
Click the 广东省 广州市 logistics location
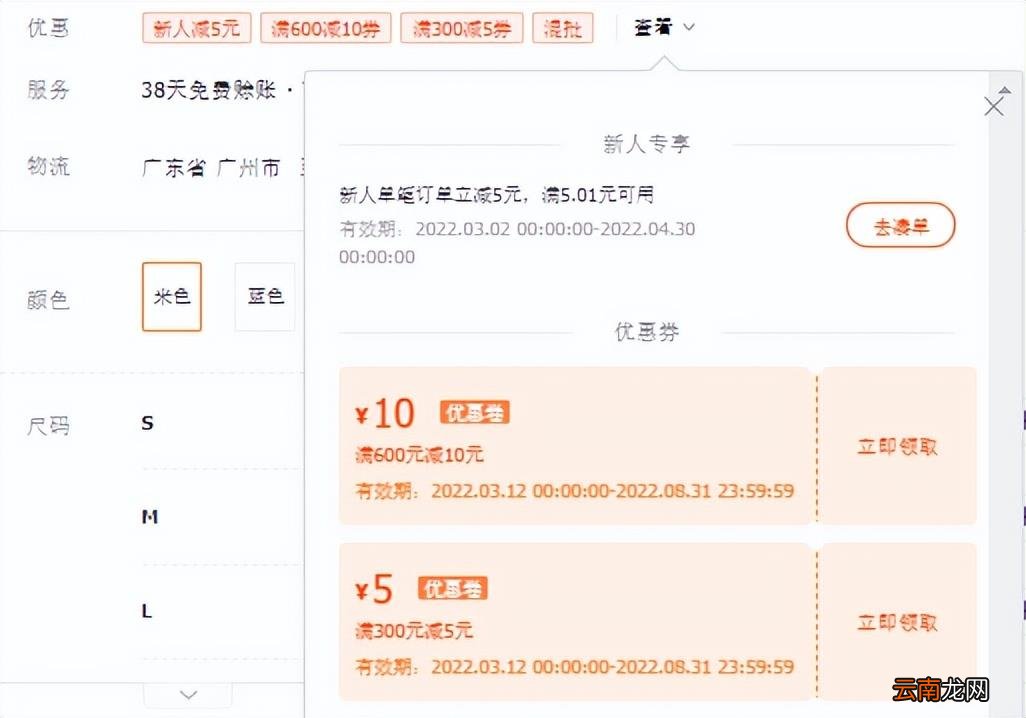[x=211, y=168]
